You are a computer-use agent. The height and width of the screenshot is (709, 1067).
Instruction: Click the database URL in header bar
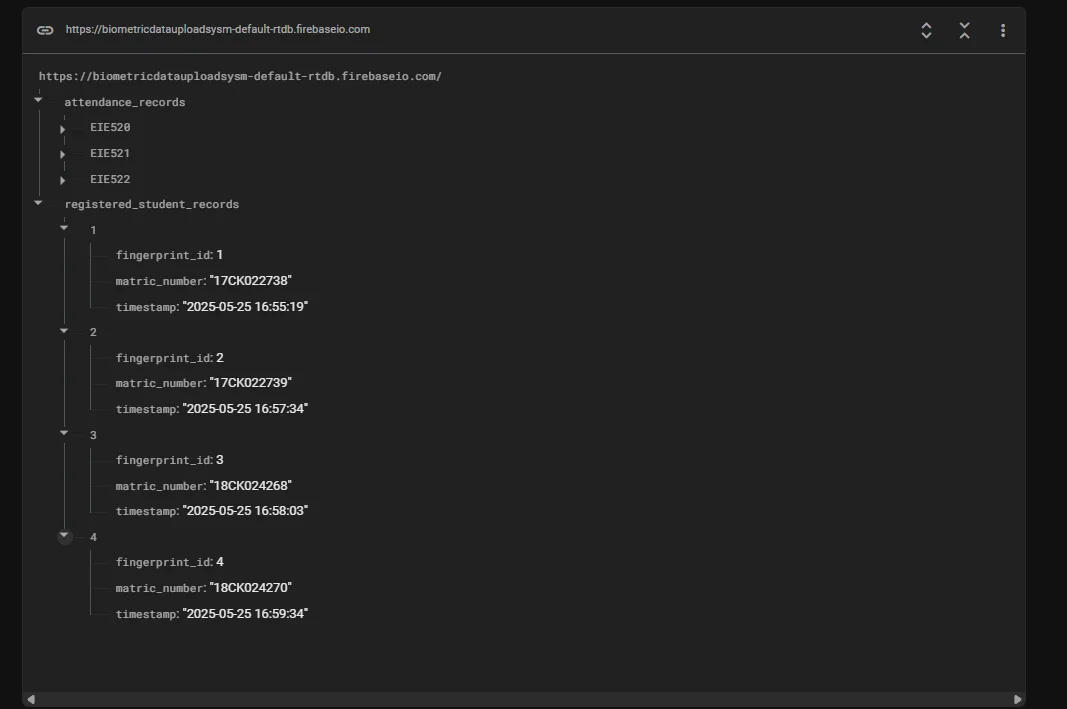pyautogui.click(x=218, y=30)
